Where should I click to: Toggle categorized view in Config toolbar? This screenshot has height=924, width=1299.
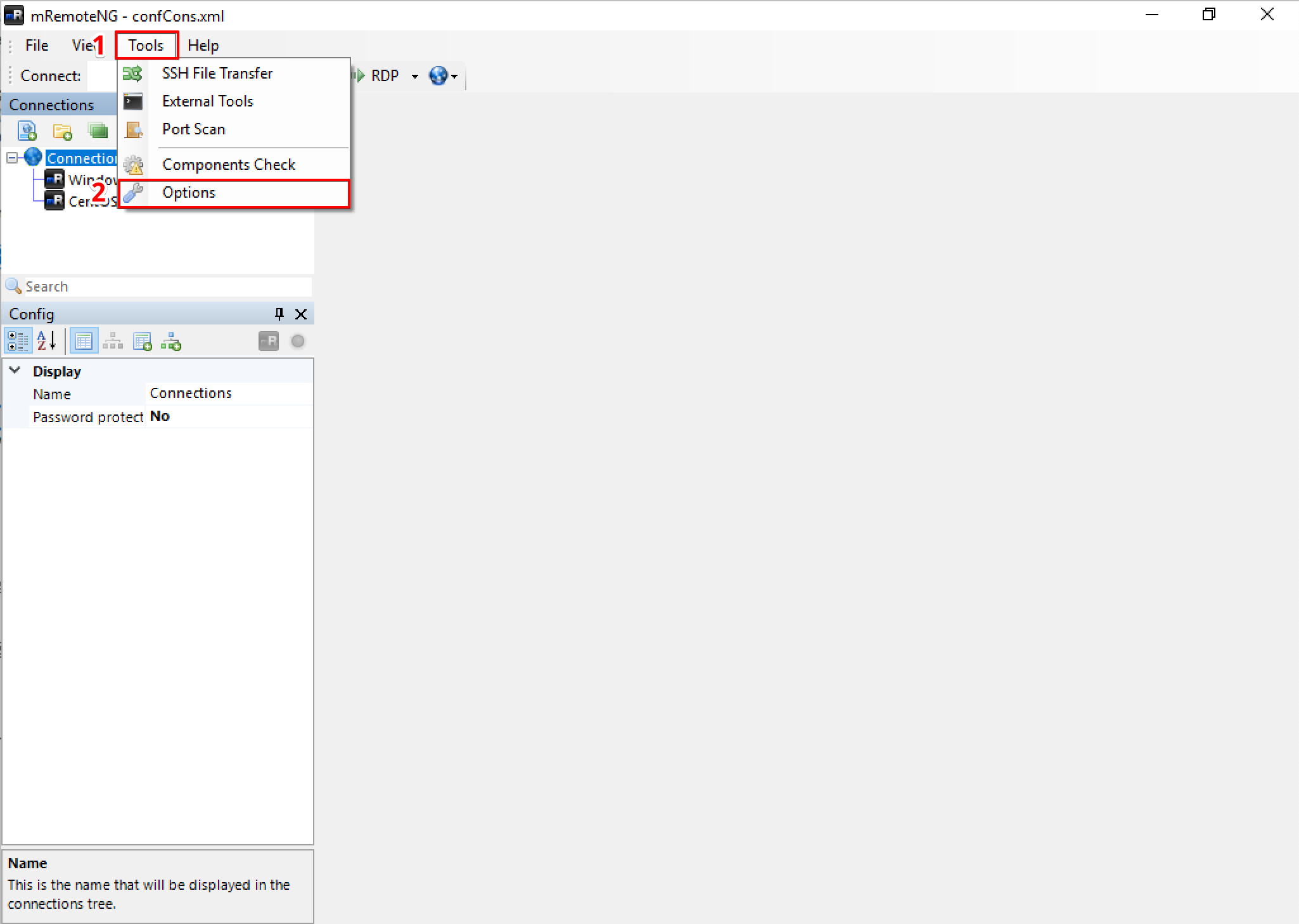(x=17, y=342)
